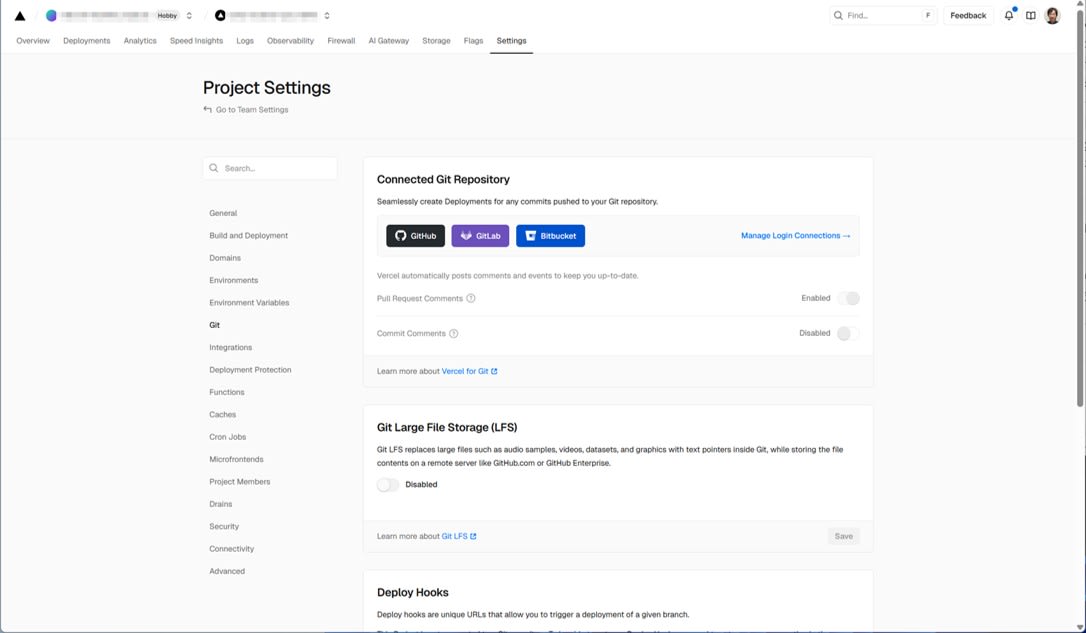
Task: Enable the Commit Comments toggle
Action: coord(849,333)
